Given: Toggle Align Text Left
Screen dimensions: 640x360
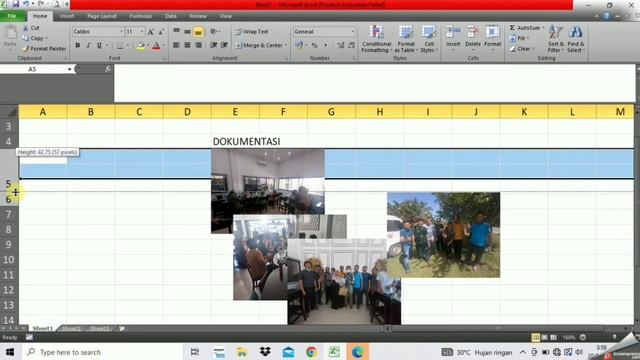Looking at the screenshot, I should (176, 45).
